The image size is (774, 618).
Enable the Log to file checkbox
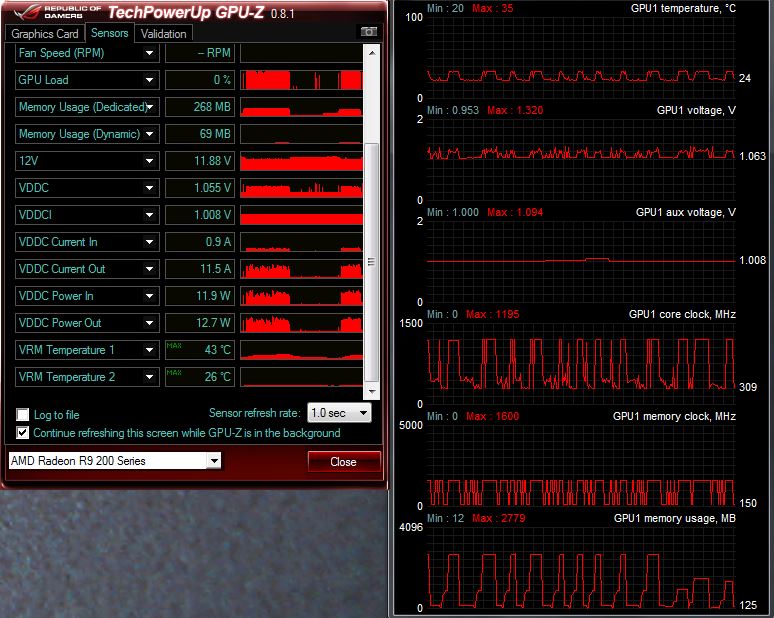23,415
